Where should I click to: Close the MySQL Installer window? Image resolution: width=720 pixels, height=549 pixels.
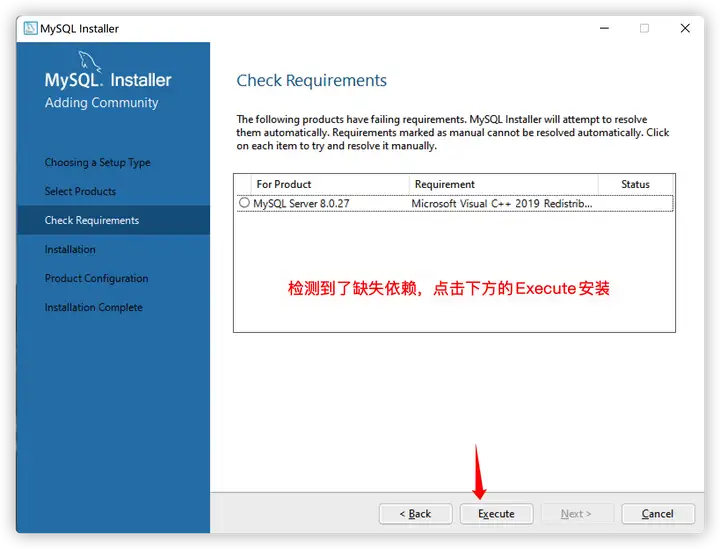(685, 28)
